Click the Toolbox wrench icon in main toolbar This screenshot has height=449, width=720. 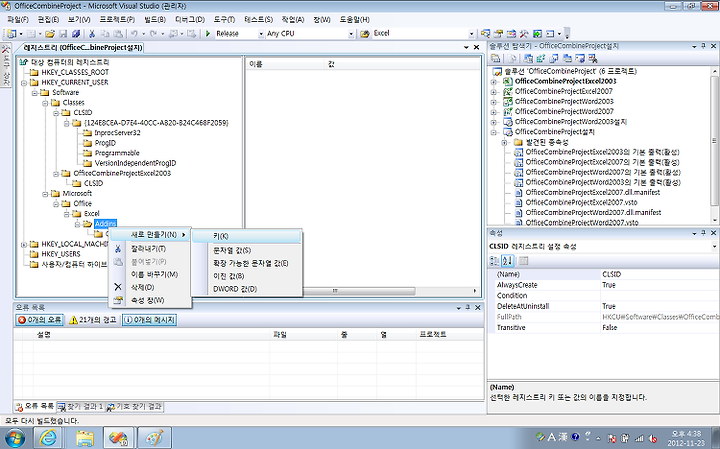coord(524,34)
